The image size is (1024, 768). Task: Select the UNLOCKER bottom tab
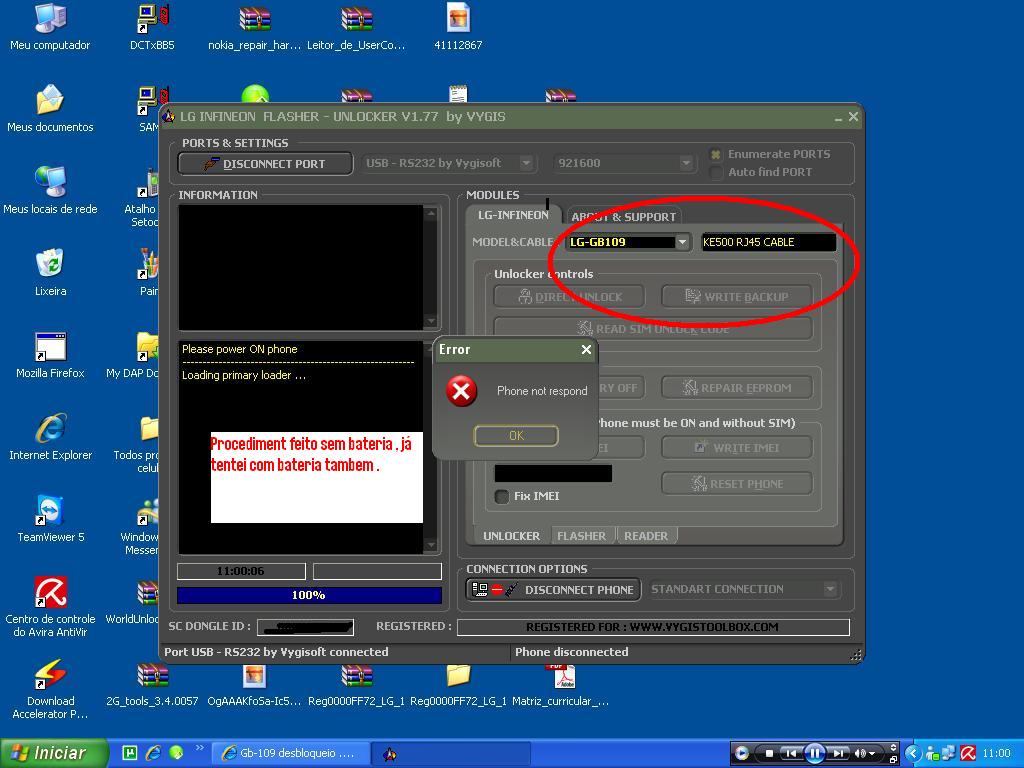point(511,536)
